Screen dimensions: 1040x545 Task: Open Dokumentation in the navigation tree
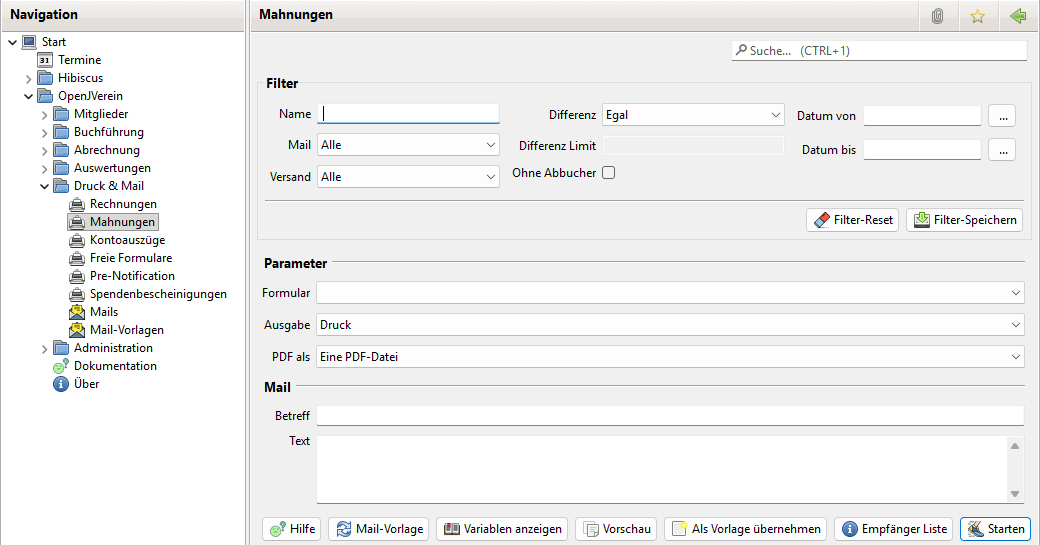point(114,366)
